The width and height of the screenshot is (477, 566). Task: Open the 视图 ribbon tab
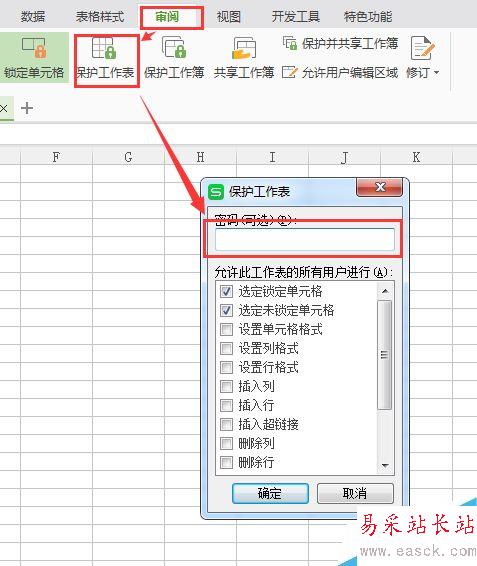coord(229,17)
